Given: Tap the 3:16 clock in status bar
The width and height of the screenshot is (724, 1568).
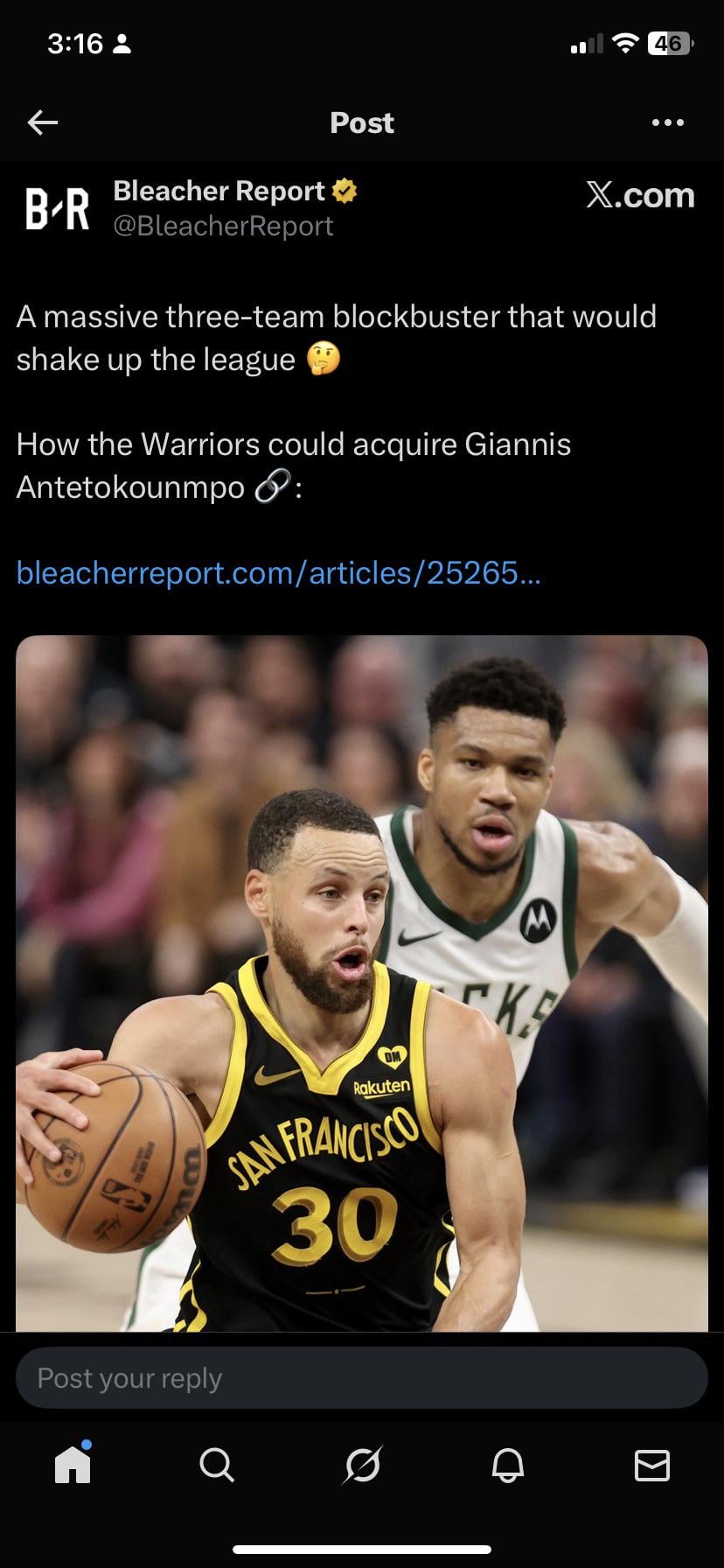Looking at the screenshot, I should click(75, 43).
